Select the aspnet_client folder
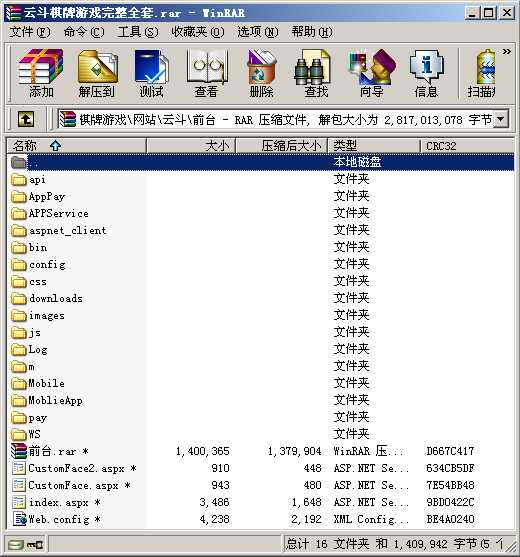 (x=67, y=231)
